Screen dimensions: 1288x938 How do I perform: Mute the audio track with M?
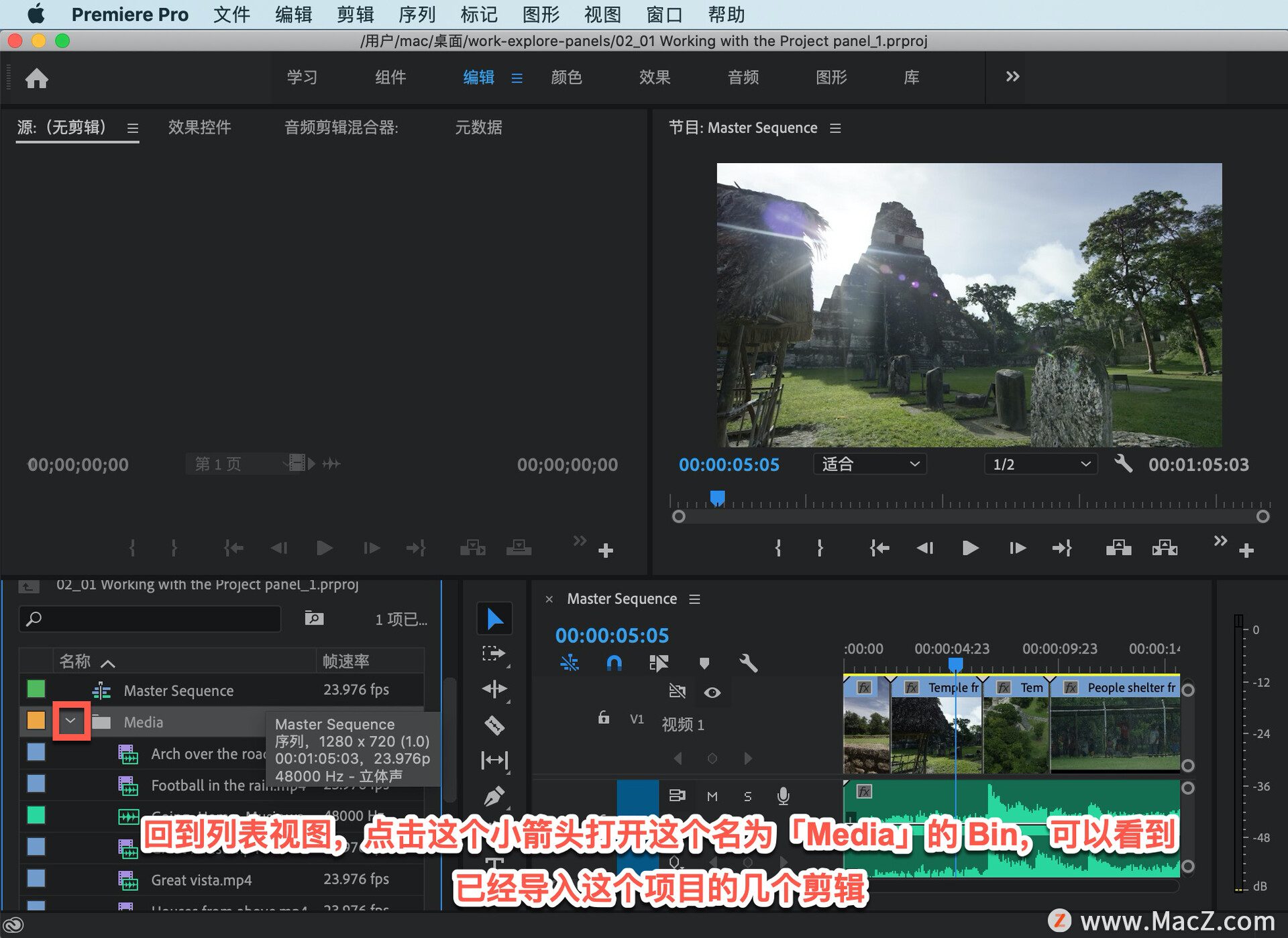pyautogui.click(x=712, y=796)
